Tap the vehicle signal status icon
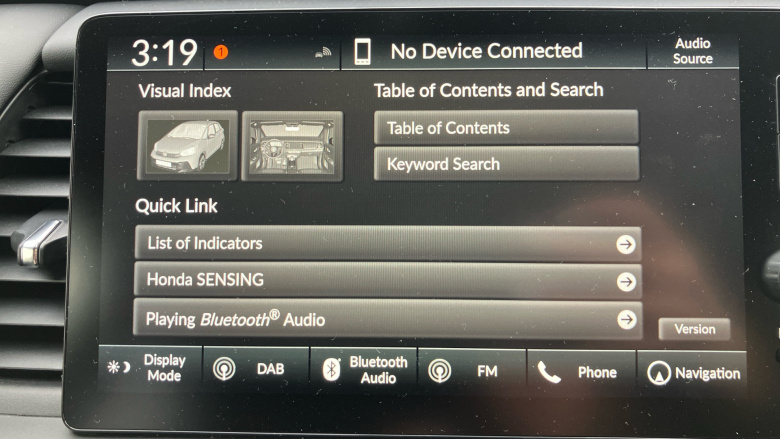This screenshot has width=780, height=439. click(x=323, y=52)
